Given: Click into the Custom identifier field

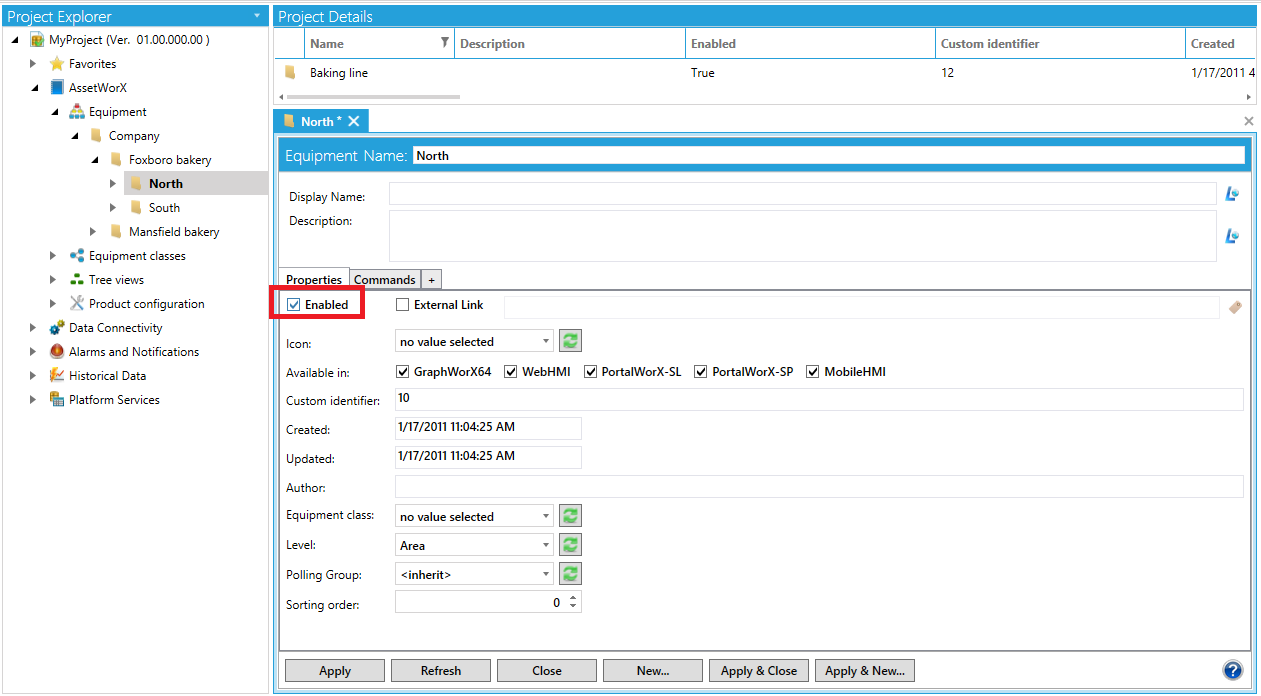Looking at the screenshot, I should [818, 399].
